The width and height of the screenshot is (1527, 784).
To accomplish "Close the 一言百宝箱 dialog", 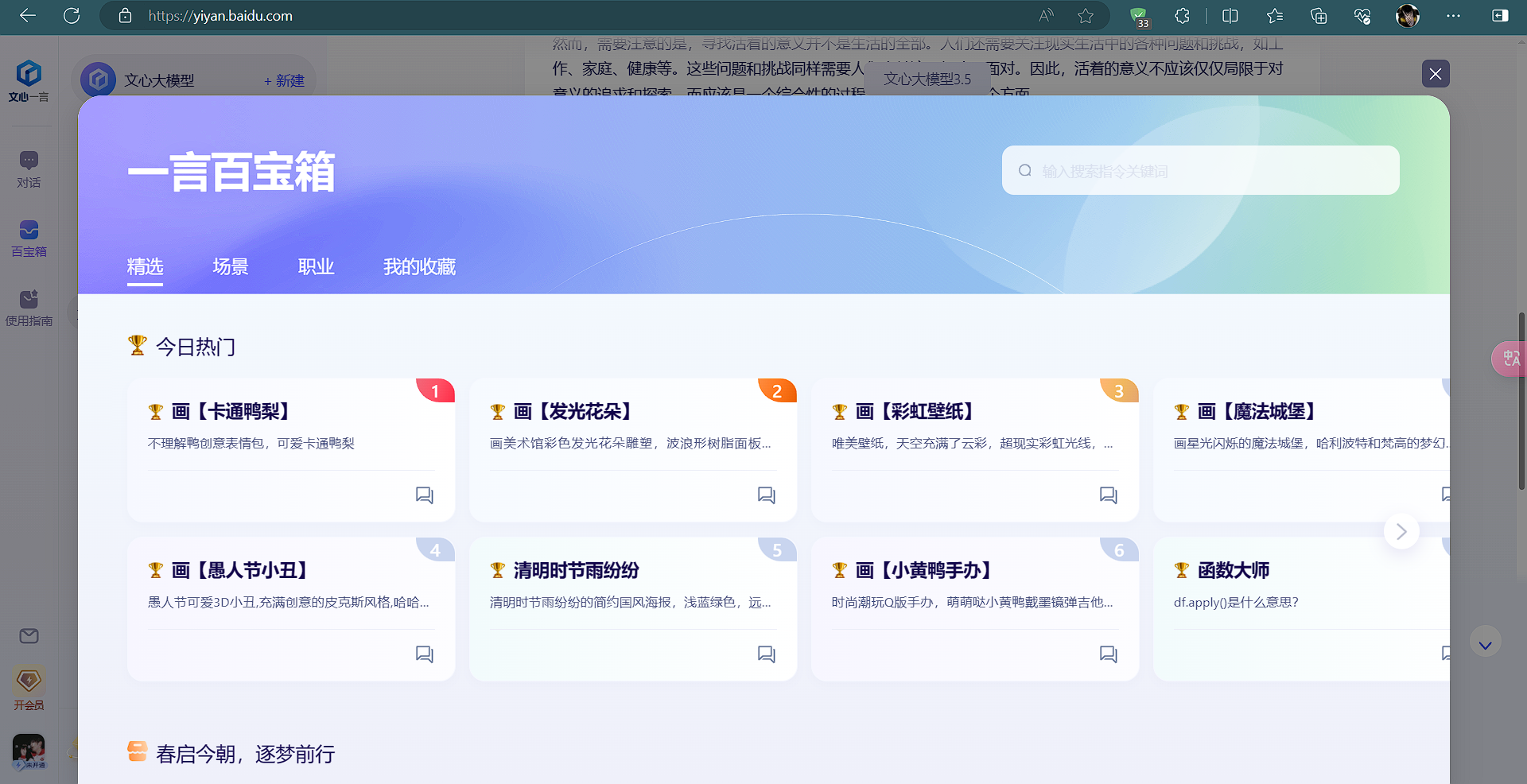I will click(1436, 74).
